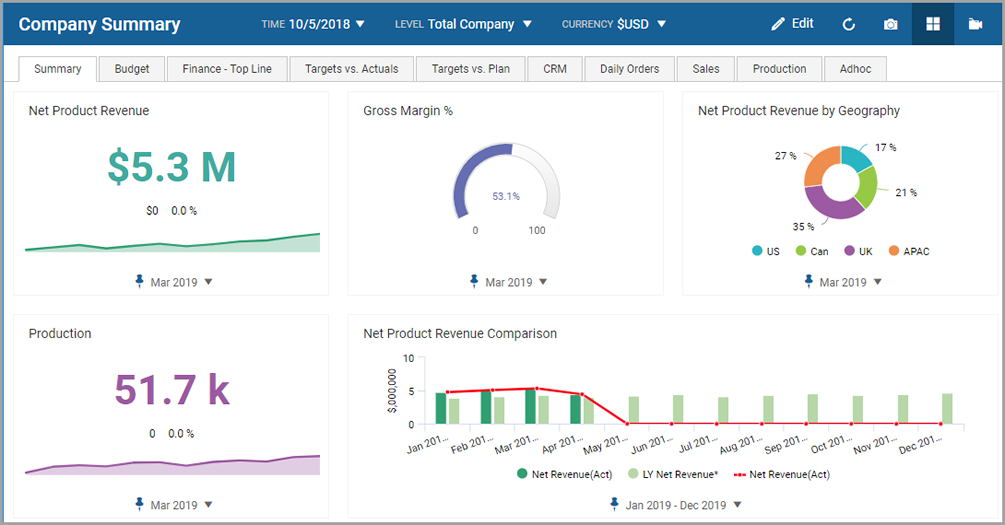1005x525 pixels.
Task: Click pin icon under Revenue Comparison chart
Action: 614,505
